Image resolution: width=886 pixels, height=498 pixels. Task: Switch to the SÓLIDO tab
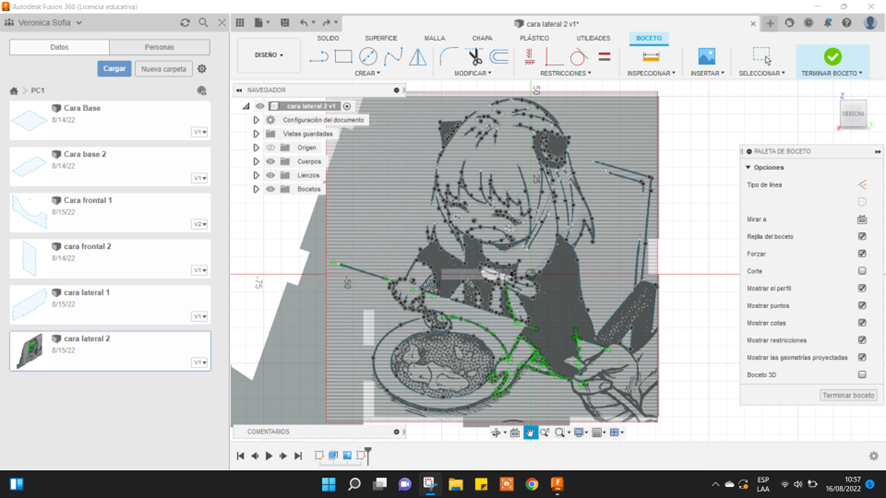pyautogui.click(x=328, y=38)
